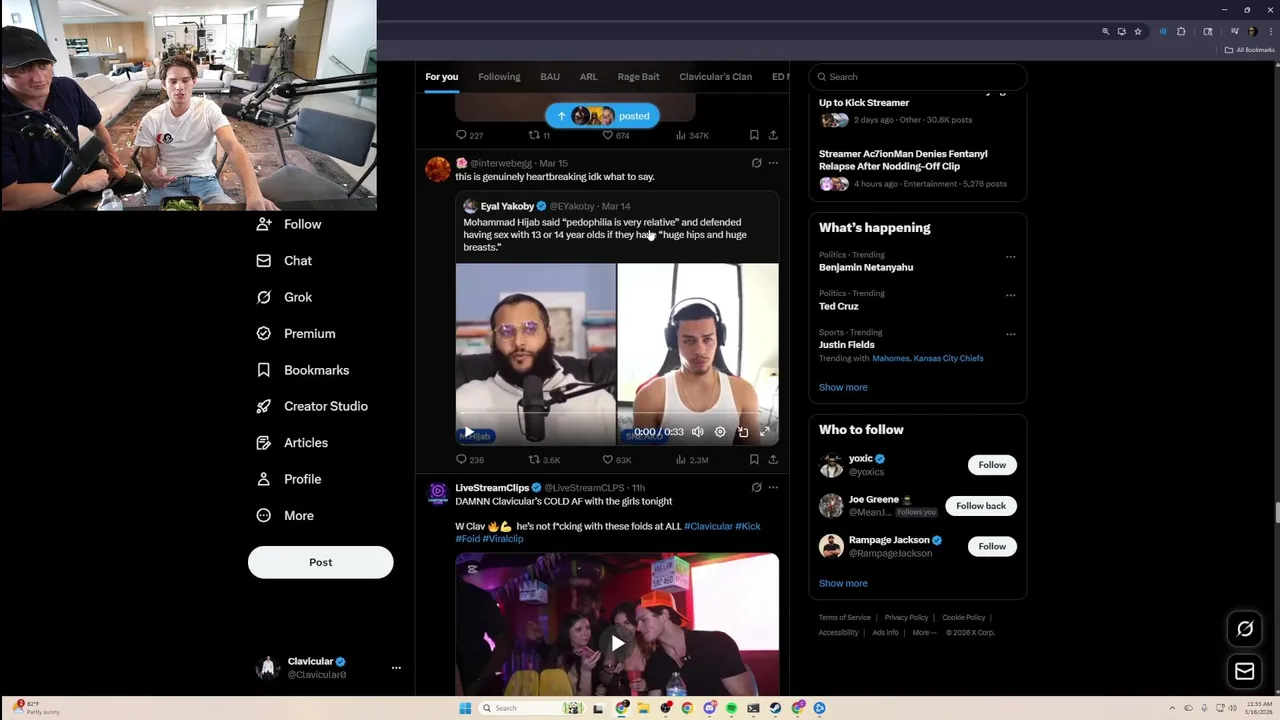Viewport: 1280px width, 720px height.
Task: Open Grok from the sidebar
Action: [x=284, y=297]
